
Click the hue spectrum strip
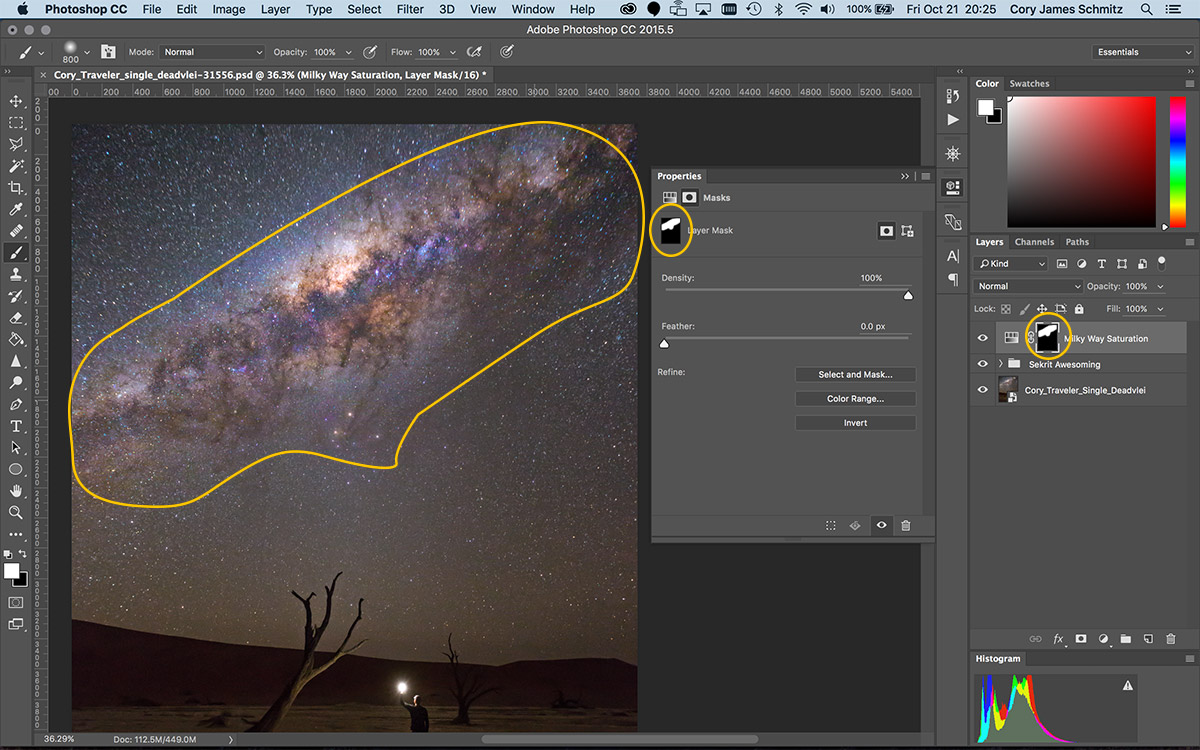tap(1177, 161)
